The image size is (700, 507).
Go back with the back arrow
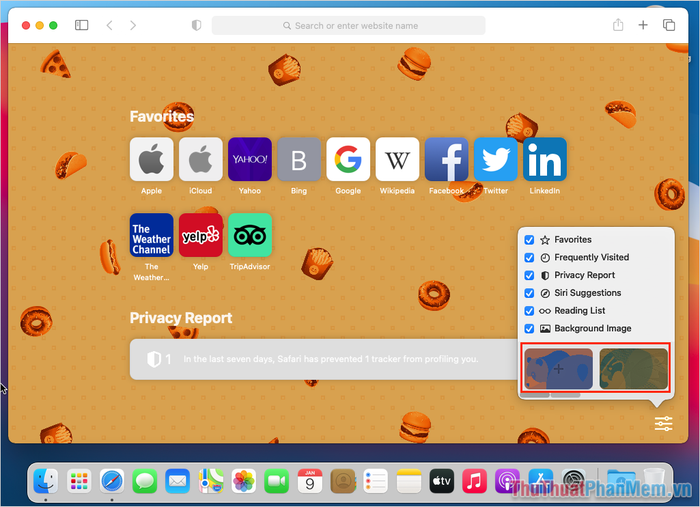click(109, 25)
